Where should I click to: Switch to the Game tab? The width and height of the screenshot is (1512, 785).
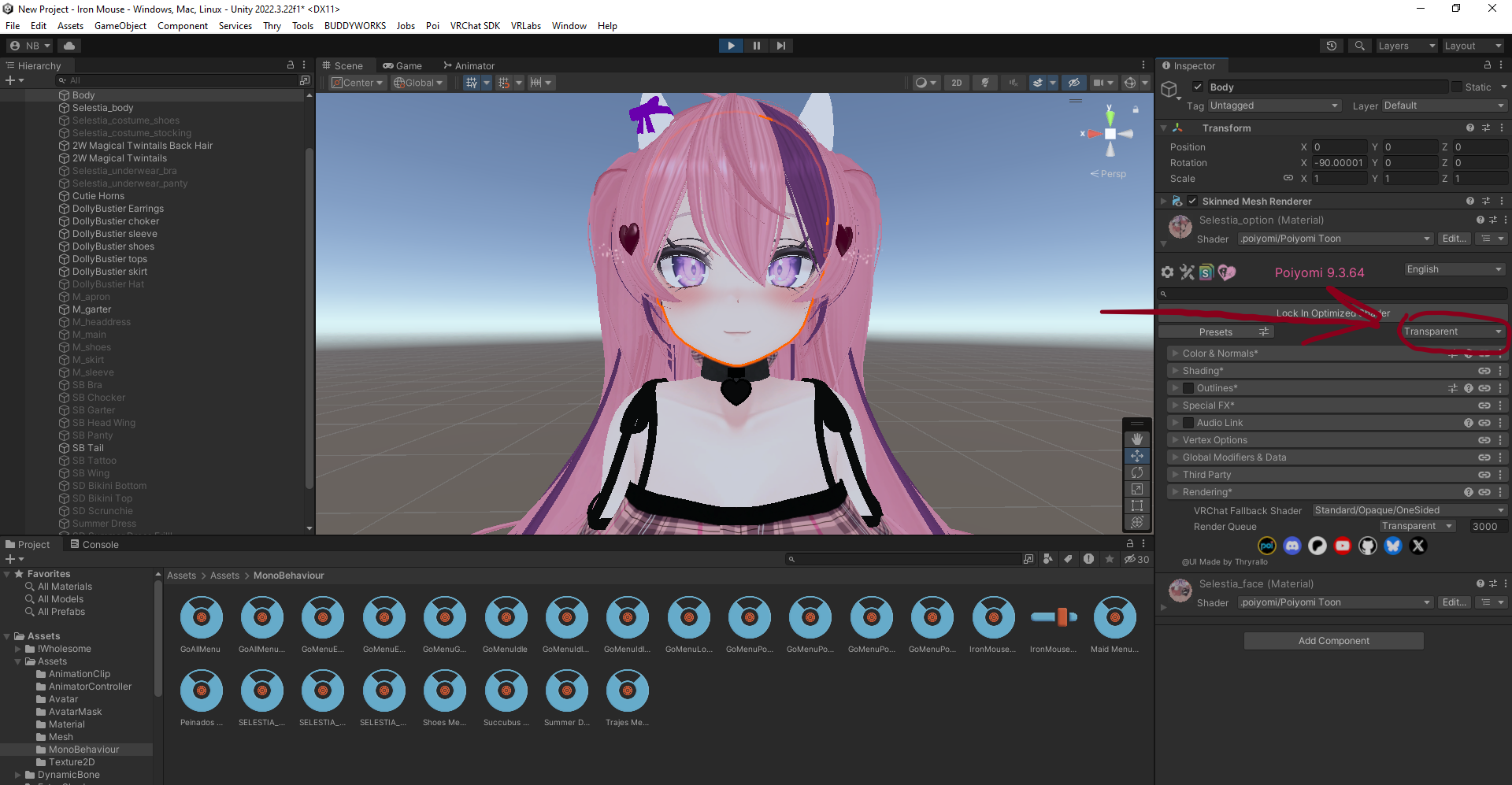(402, 65)
